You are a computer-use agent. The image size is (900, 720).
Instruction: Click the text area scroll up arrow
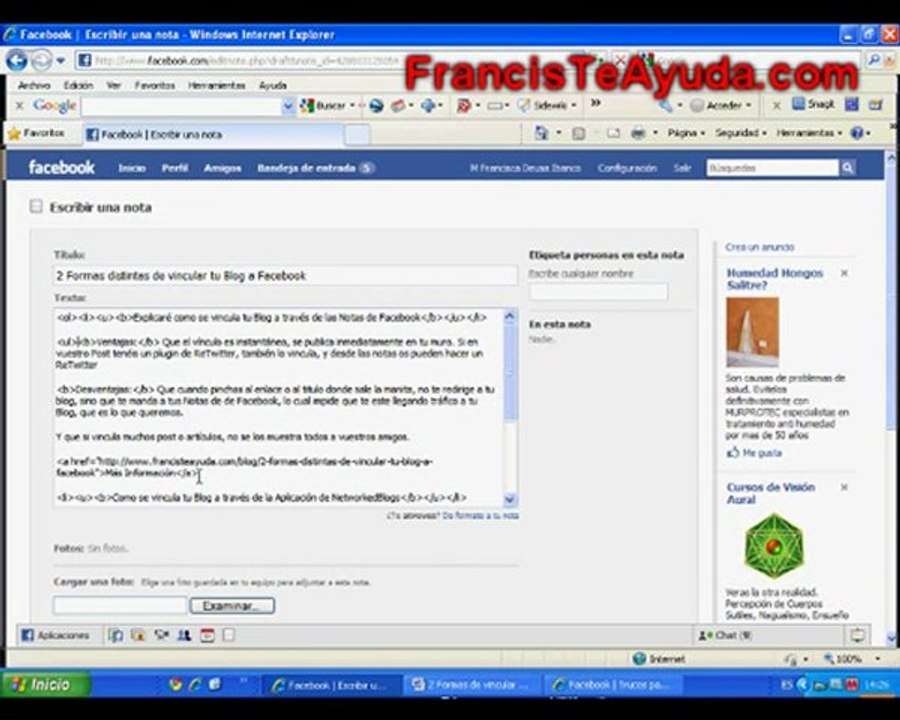[510, 316]
